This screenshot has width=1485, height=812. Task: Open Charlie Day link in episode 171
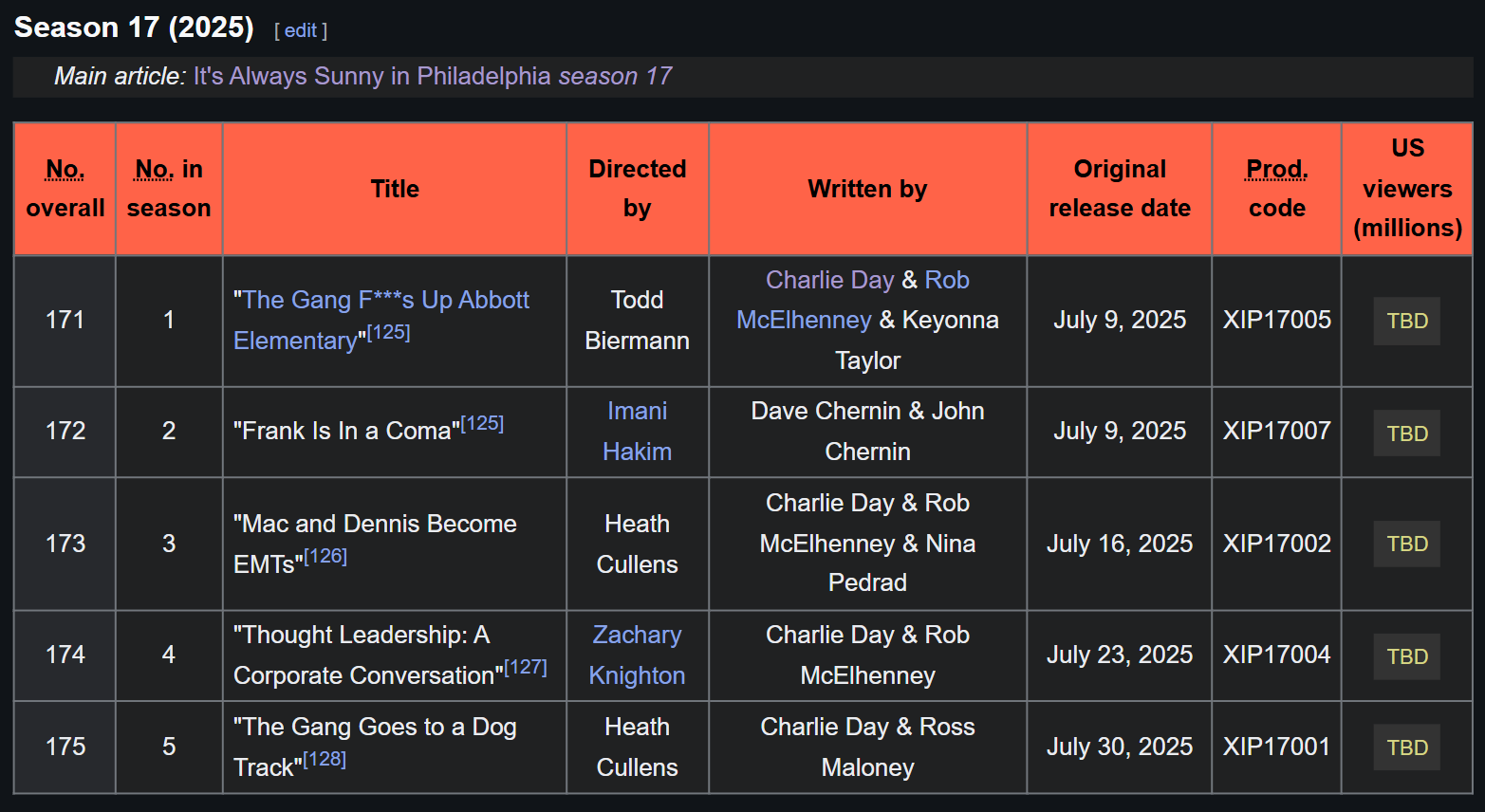click(830, 280)
